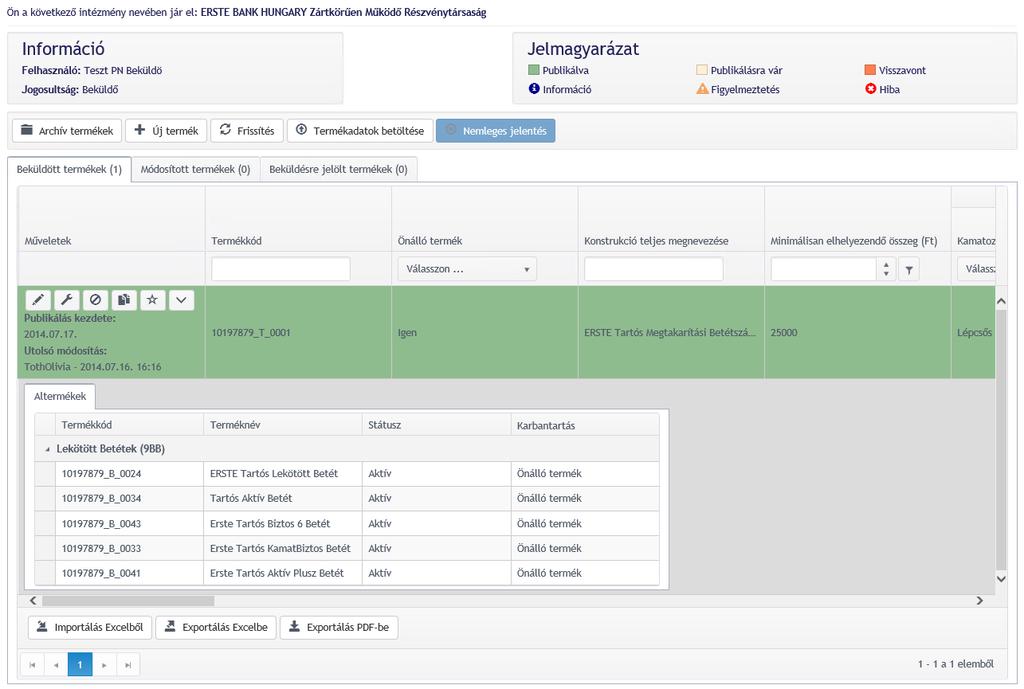Screen dimensions: 1024x689
Task: Expand the product row chevron button
Action: click(x=182, y=300)
